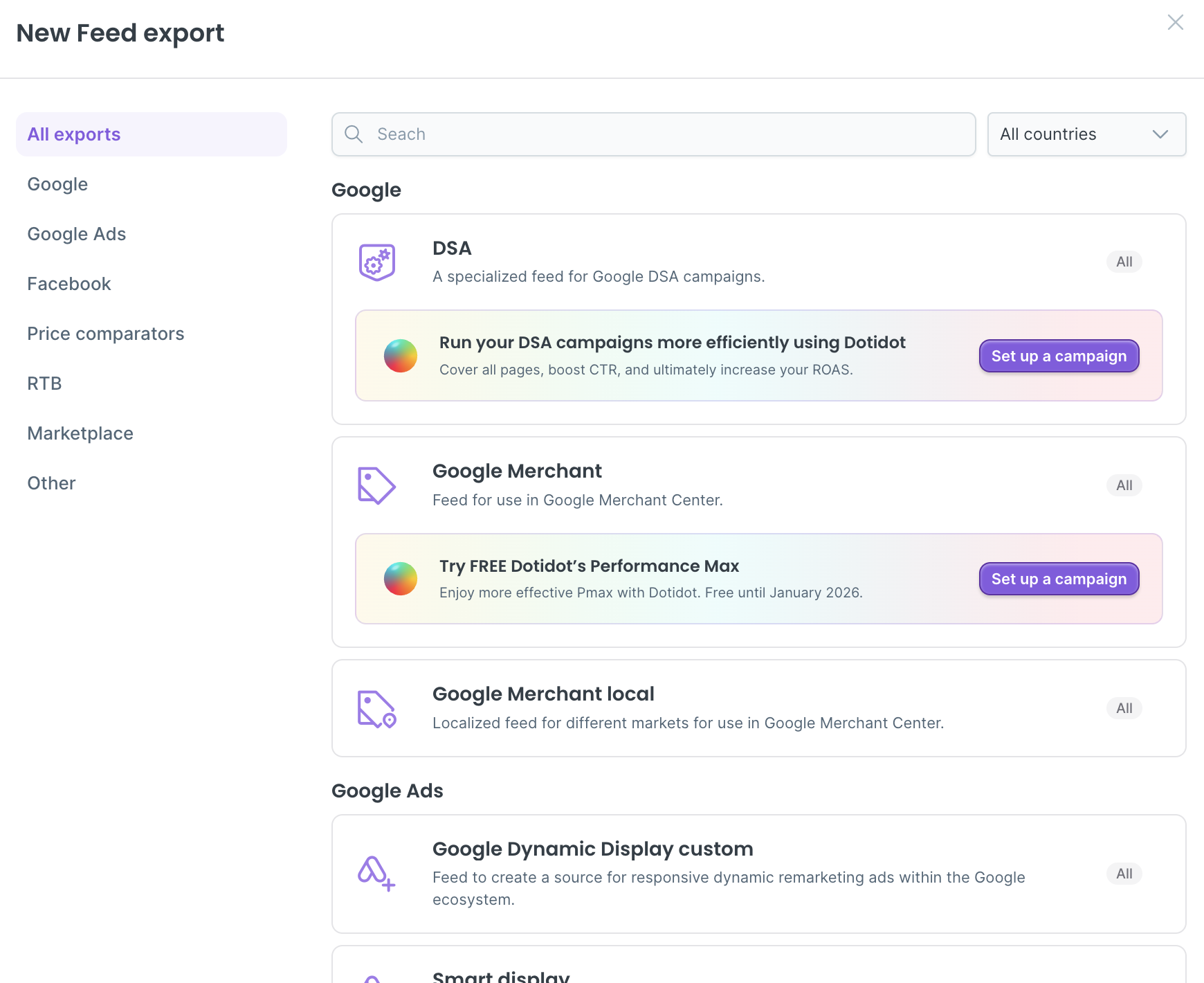Switch to the Google category
This screenshot has width=1204, height=983.
57,184
